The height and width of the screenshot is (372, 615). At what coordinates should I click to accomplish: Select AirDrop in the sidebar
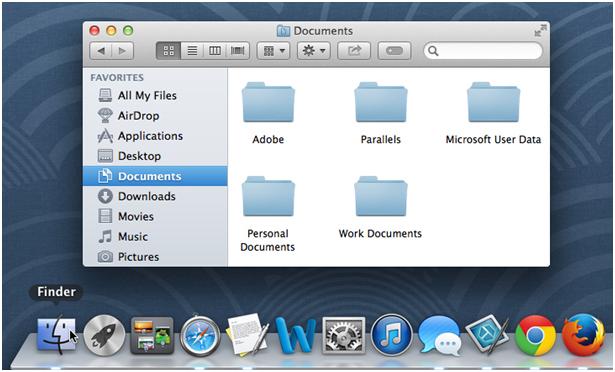point(155,116)
